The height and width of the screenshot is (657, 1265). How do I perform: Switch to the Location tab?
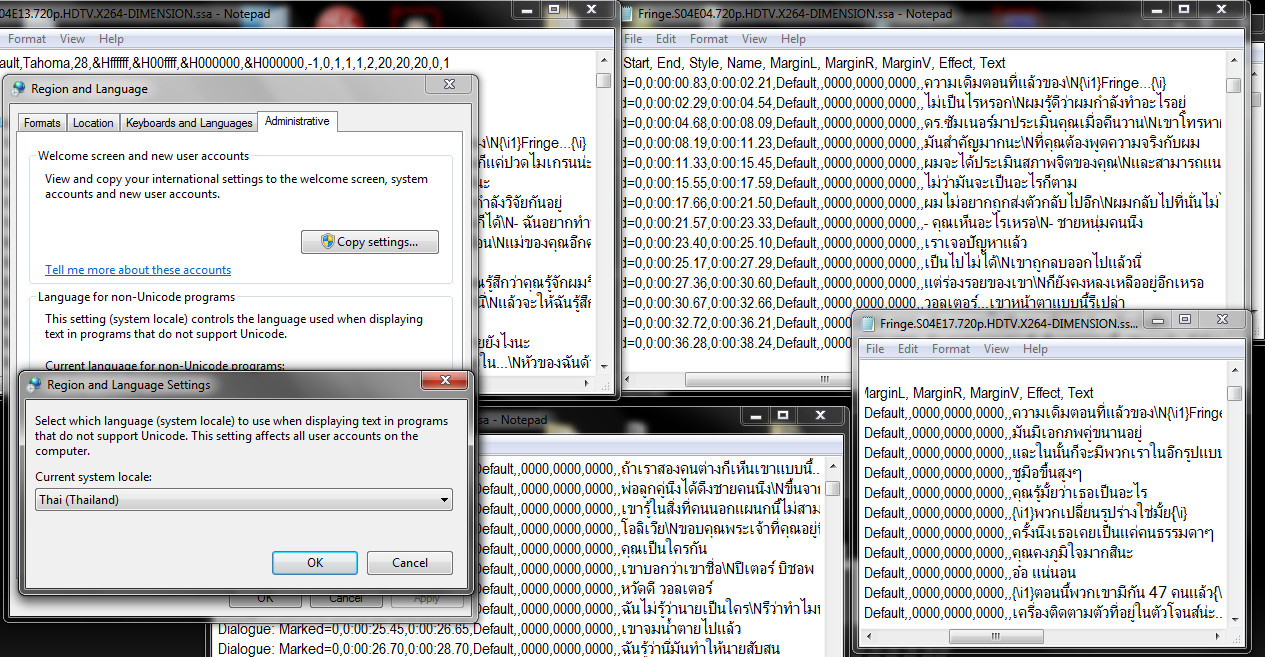(93, 123)
